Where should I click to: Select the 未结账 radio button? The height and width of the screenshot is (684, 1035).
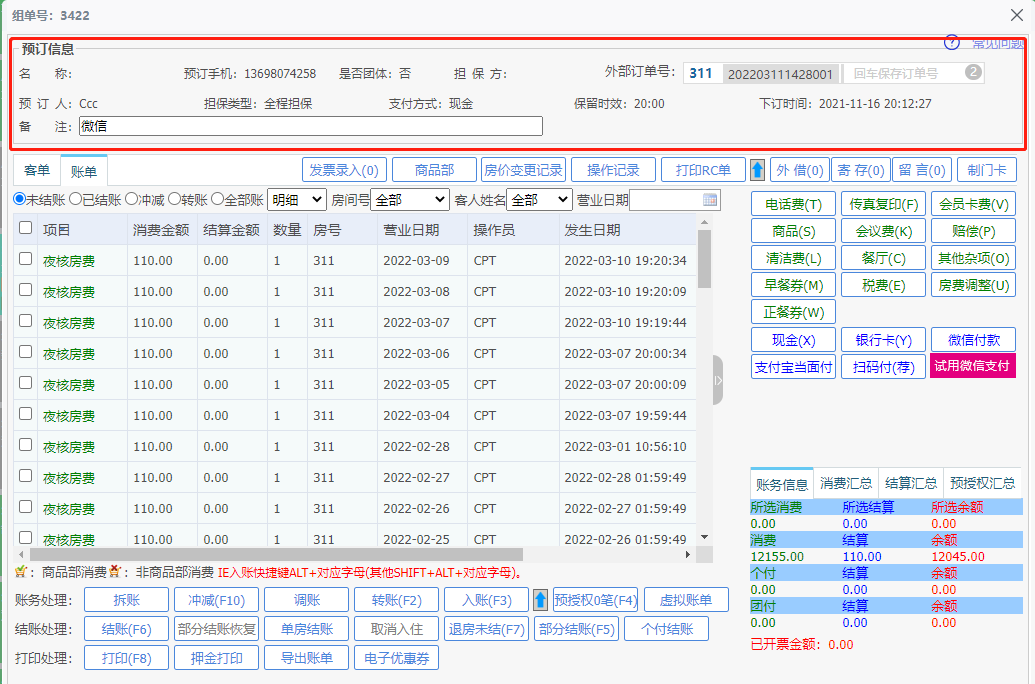click(19, 199)
